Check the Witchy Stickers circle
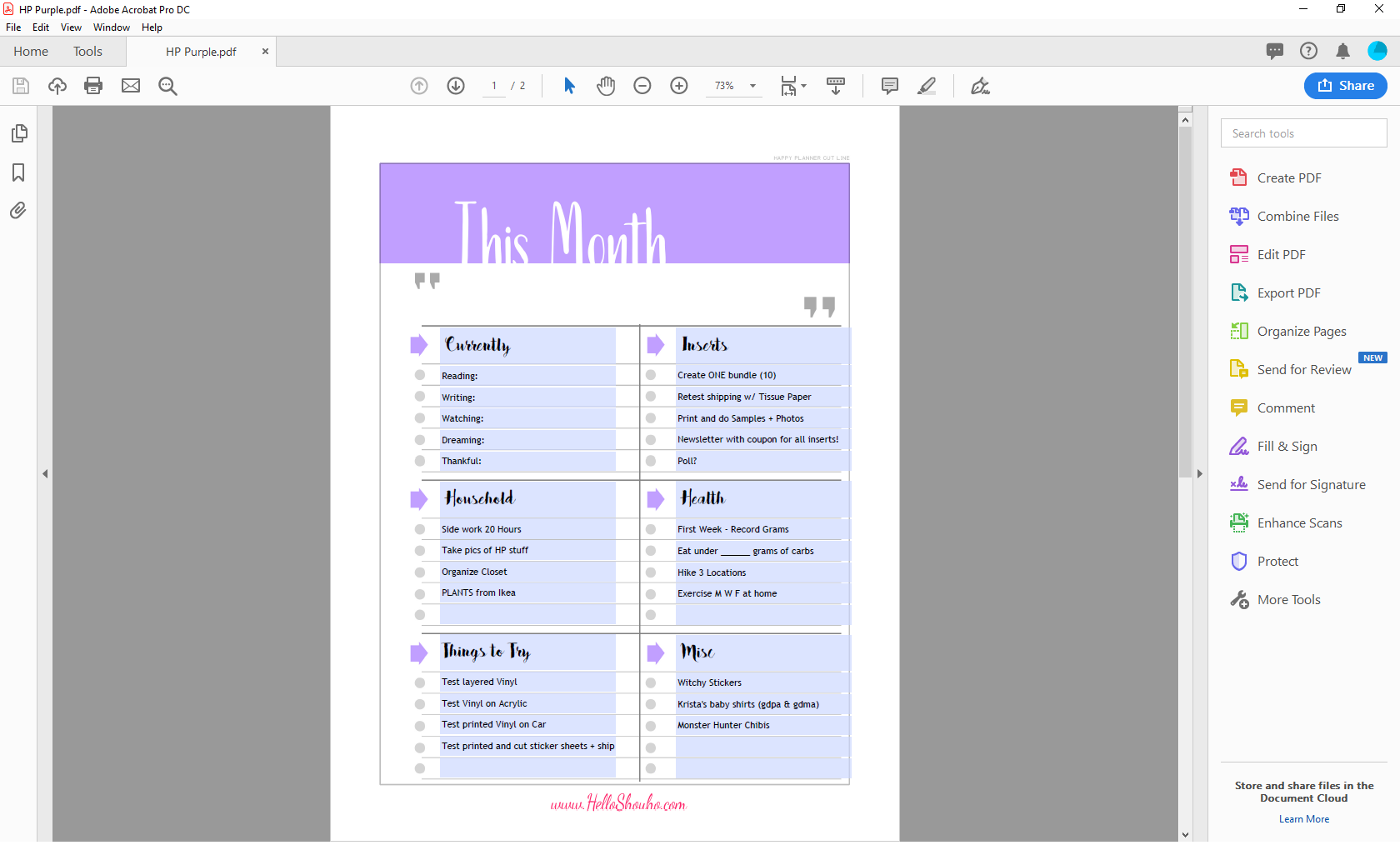The image size is (1400, 860). 651,682
